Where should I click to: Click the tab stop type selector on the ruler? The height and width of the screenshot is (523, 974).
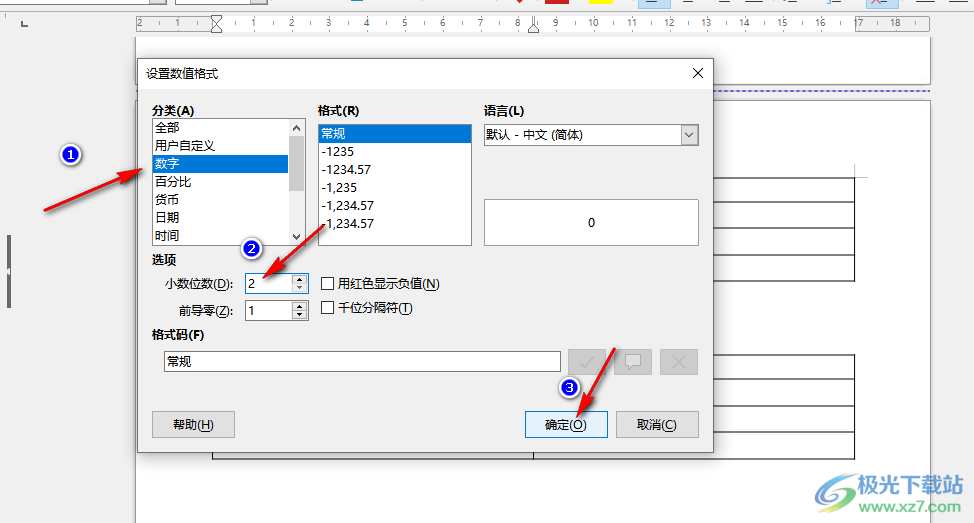24,24
